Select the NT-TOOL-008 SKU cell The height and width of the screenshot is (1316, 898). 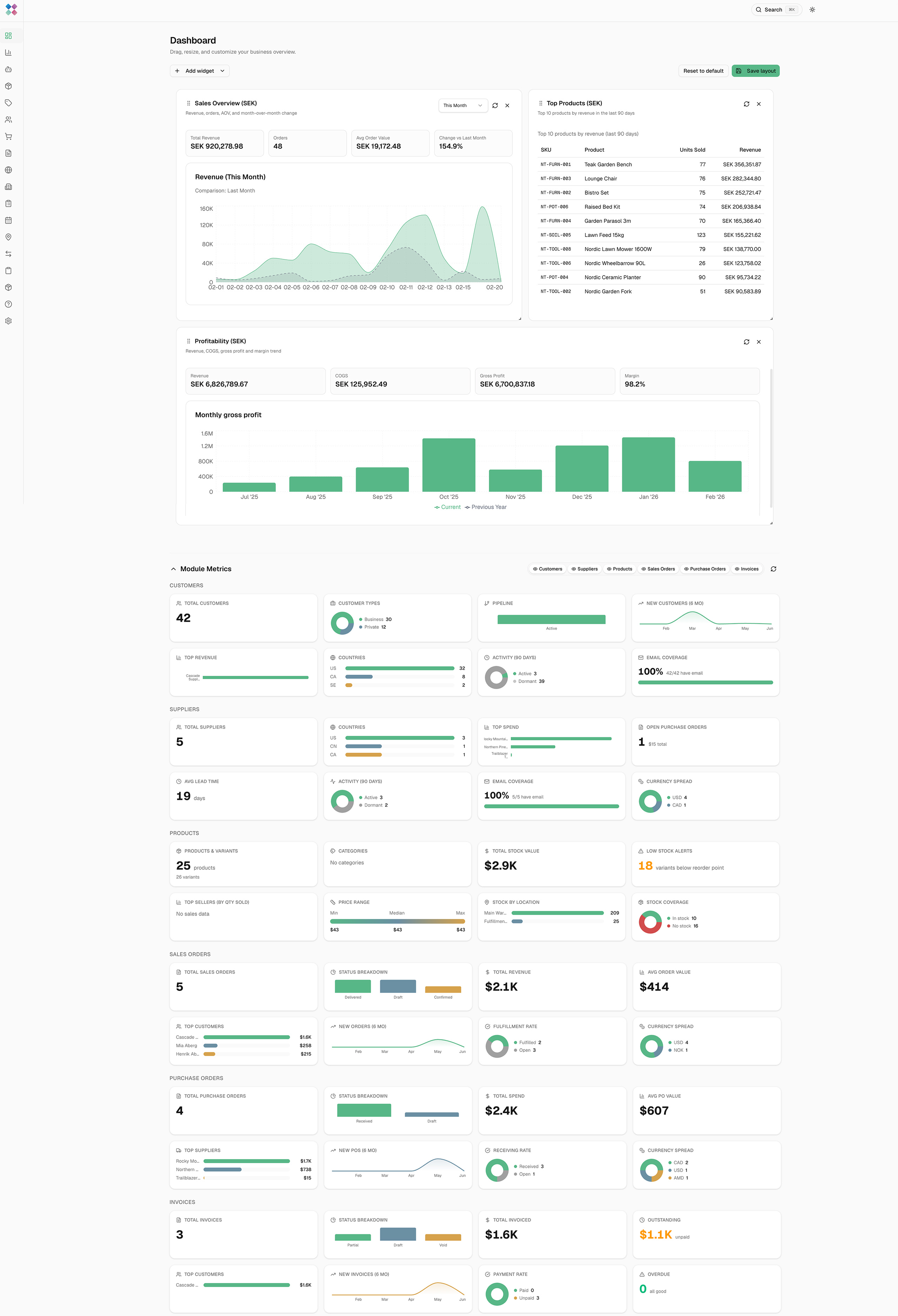(556, 249)
